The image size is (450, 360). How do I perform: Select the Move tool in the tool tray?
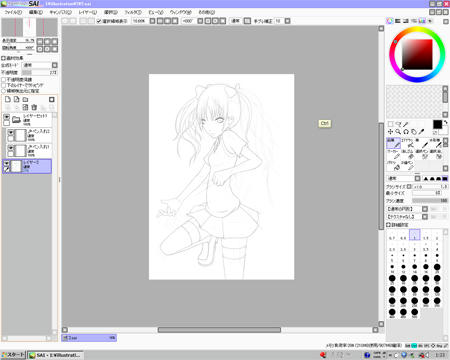[x=390, y=132]
